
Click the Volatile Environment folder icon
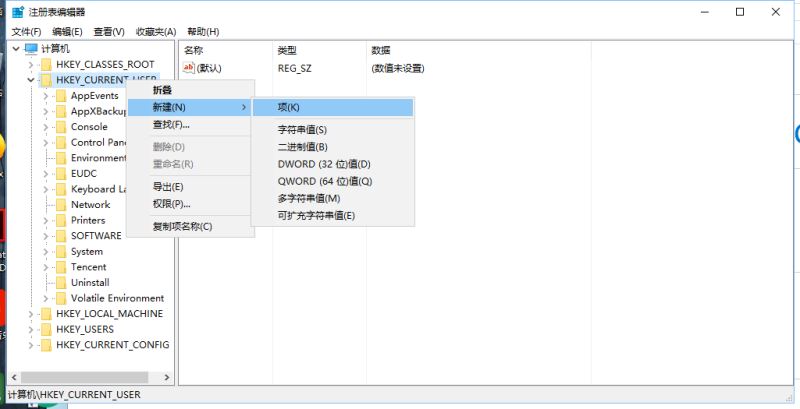point(61,298)
